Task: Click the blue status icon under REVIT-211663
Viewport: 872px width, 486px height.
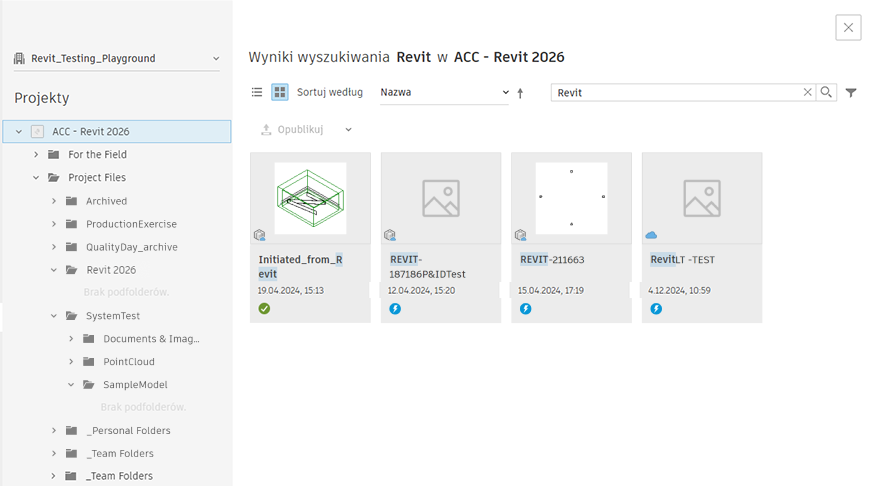Action: coord(526,309)
